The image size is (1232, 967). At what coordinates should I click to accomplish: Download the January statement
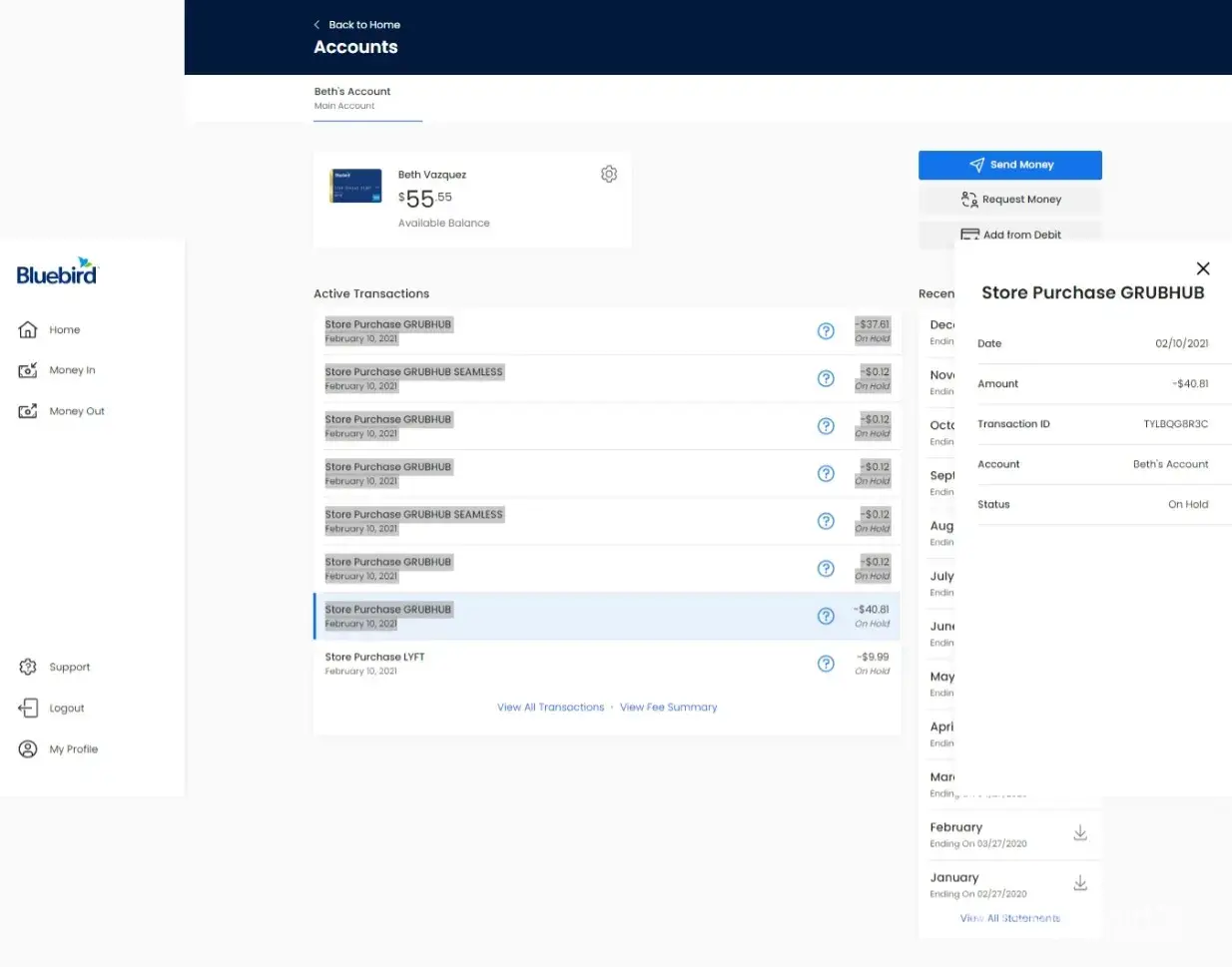[1079, 883]
